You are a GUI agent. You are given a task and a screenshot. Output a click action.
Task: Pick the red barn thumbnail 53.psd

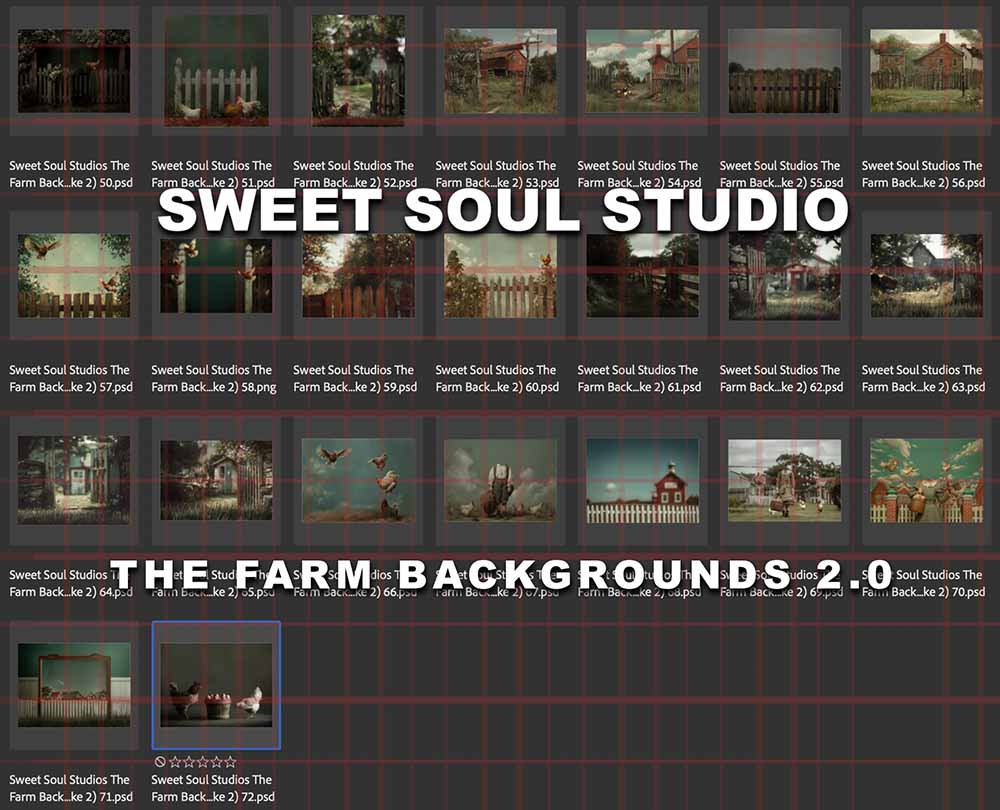coord(501,71)
